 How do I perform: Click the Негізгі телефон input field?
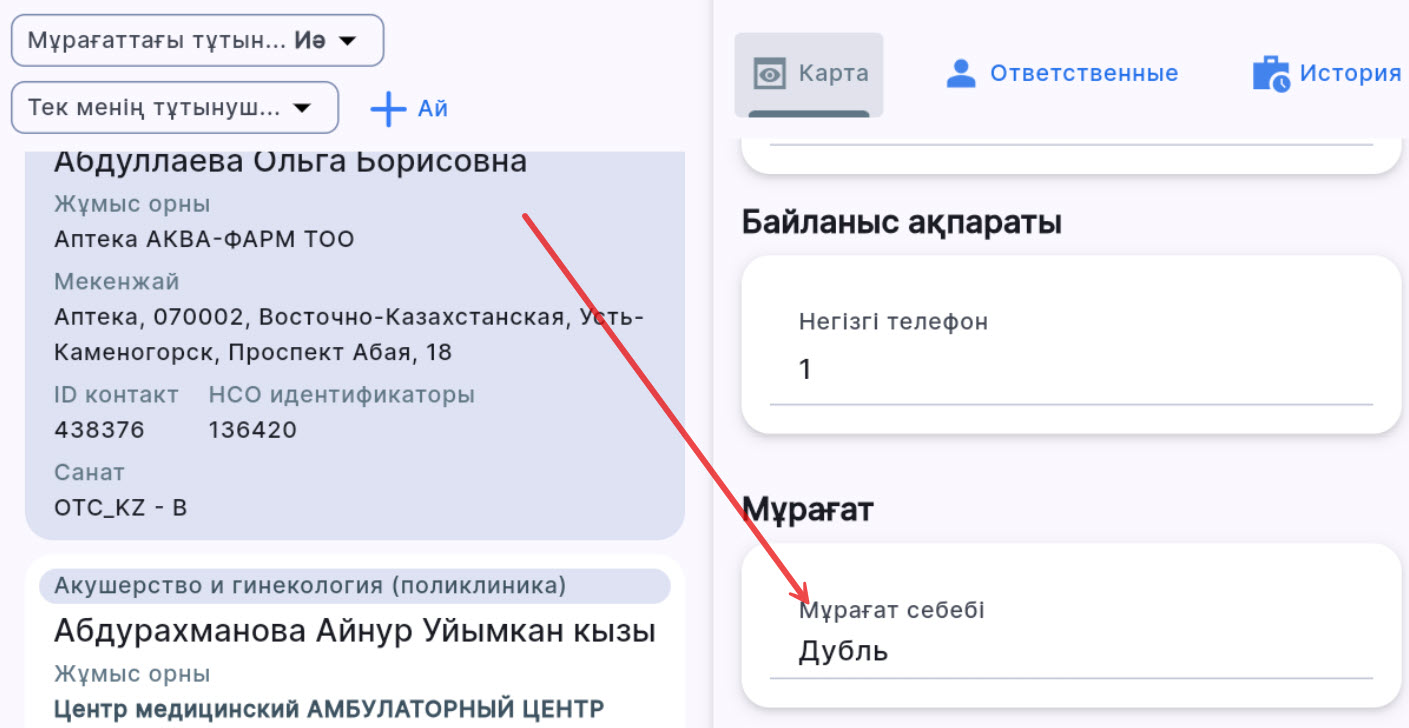click(x=1070, y=371)
